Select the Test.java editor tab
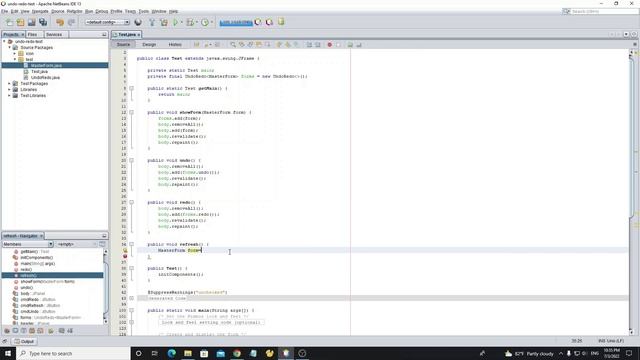The width and height of the screenshot is (640, 360). pyautogui.click(x=127, y=35)
